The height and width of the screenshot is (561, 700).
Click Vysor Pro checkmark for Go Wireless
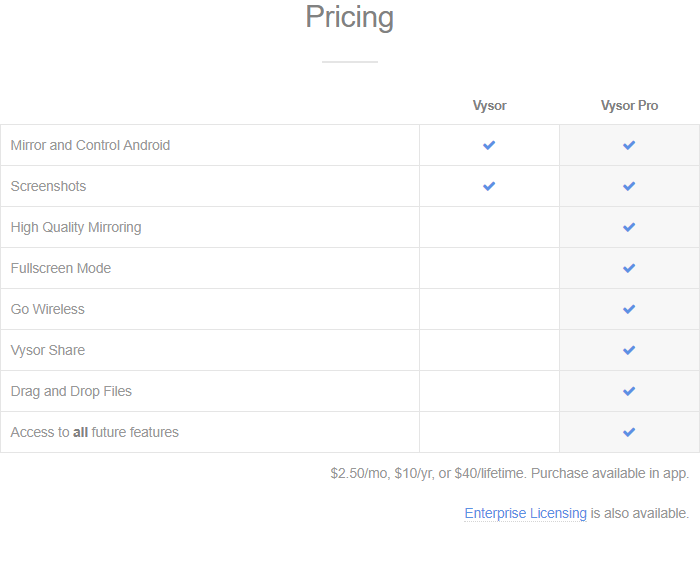coord(629,309)
